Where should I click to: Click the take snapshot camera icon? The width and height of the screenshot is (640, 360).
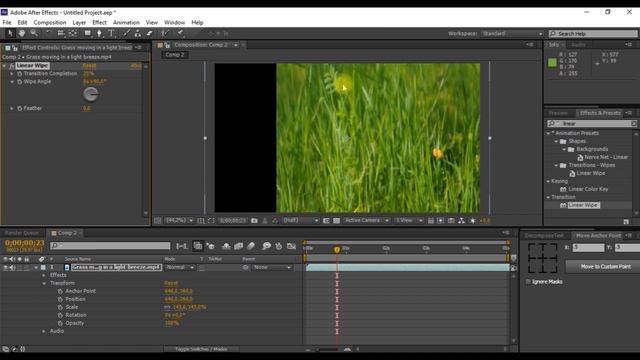pyautogui.click(x=254, y=220)
